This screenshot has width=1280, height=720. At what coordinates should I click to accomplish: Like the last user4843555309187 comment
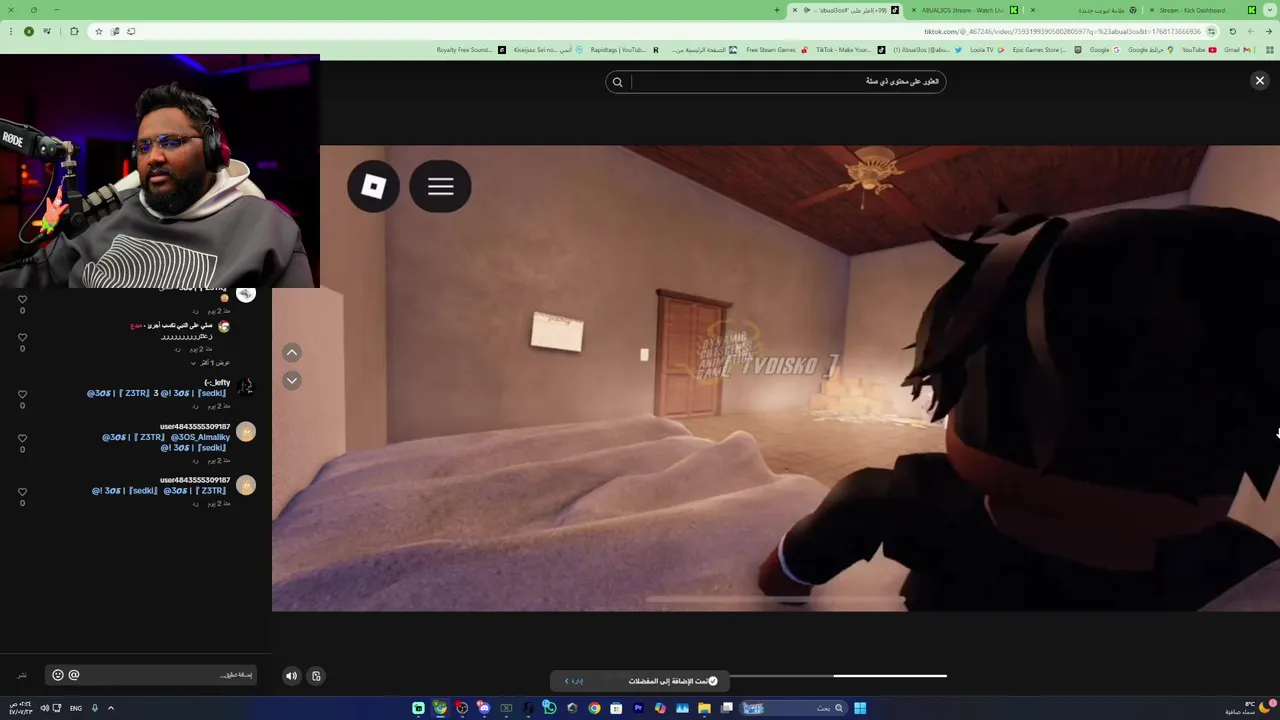[x=22, y=492]
